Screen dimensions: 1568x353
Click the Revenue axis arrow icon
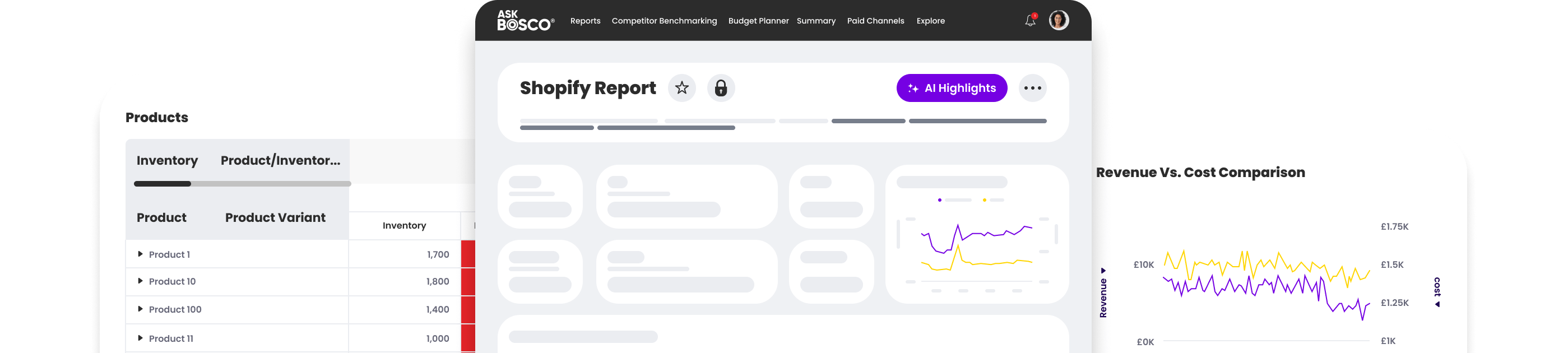(1103, 271)
